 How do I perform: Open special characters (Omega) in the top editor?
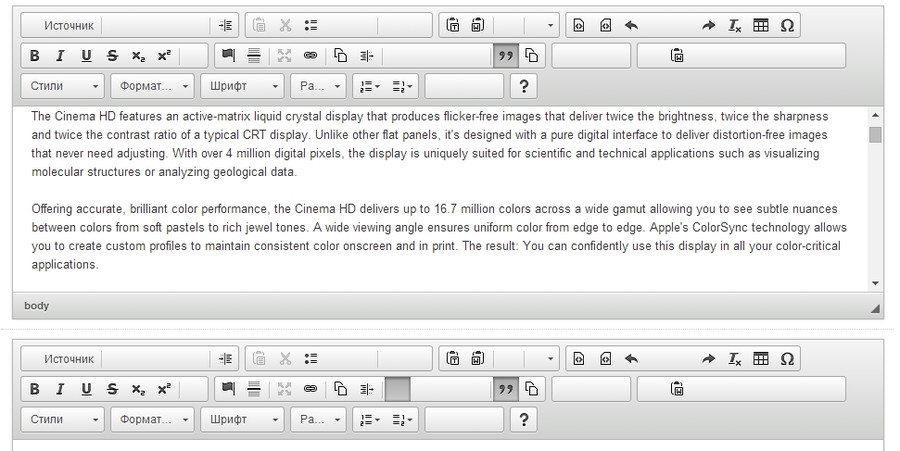coord(787,25)
